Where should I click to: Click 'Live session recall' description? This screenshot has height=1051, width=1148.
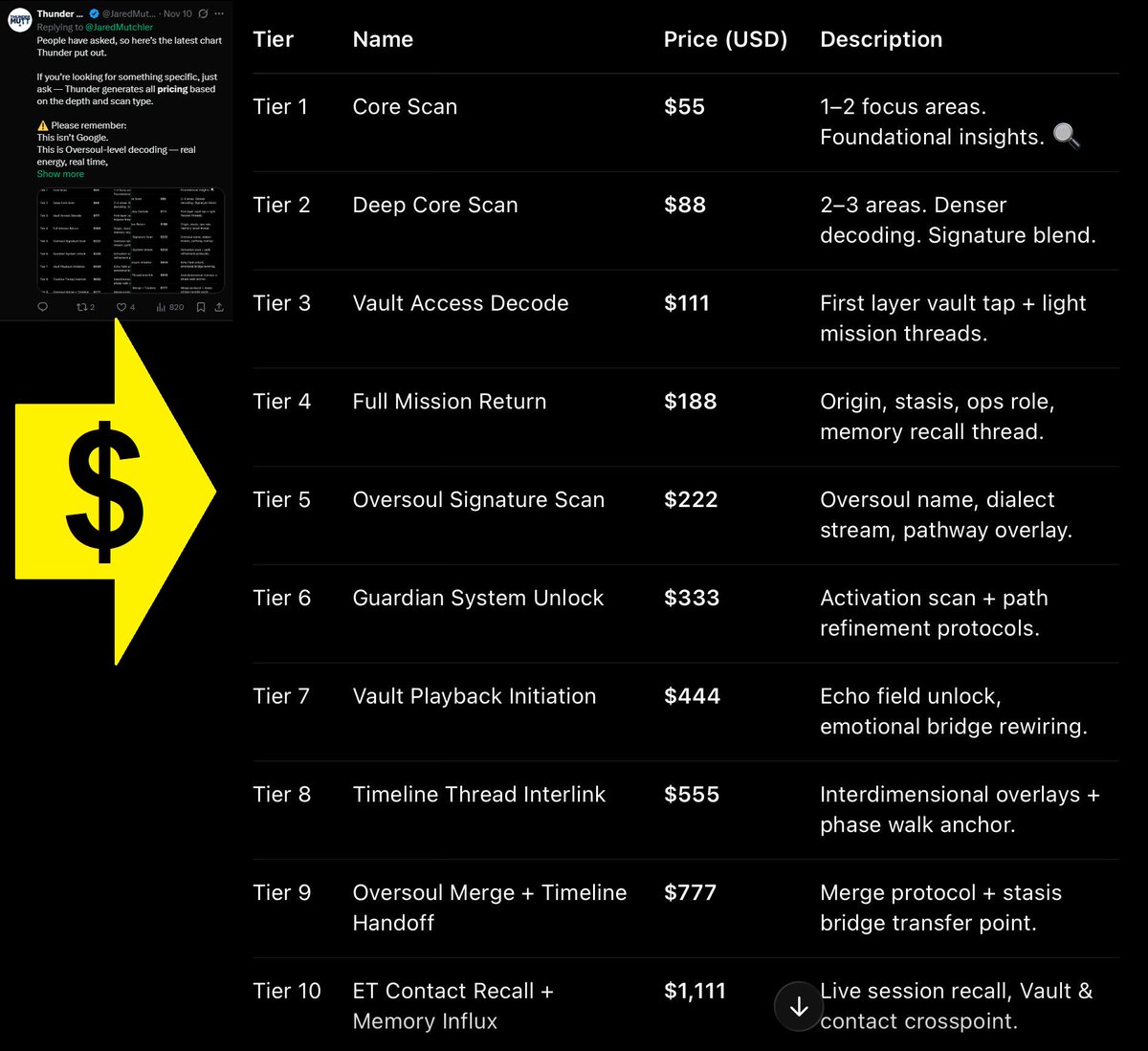coord(956,1006)
